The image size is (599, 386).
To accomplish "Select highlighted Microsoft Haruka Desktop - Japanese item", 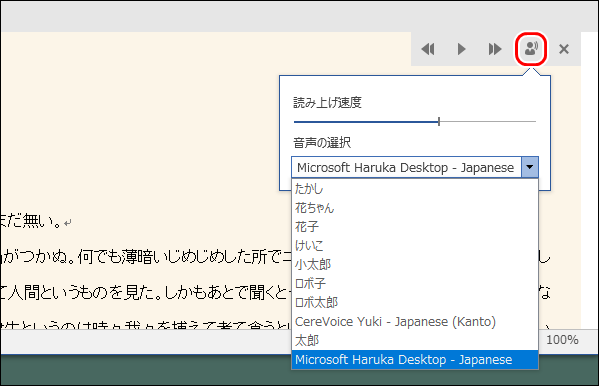I will (x=415, y=360).
